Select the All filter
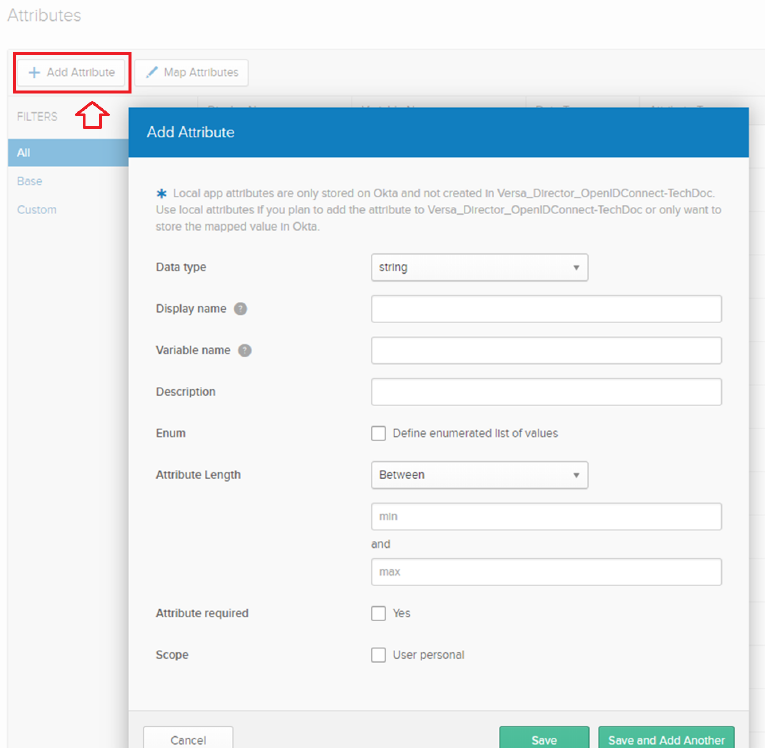Viewport: 782px width, 754px height. (x=24, y=153)
